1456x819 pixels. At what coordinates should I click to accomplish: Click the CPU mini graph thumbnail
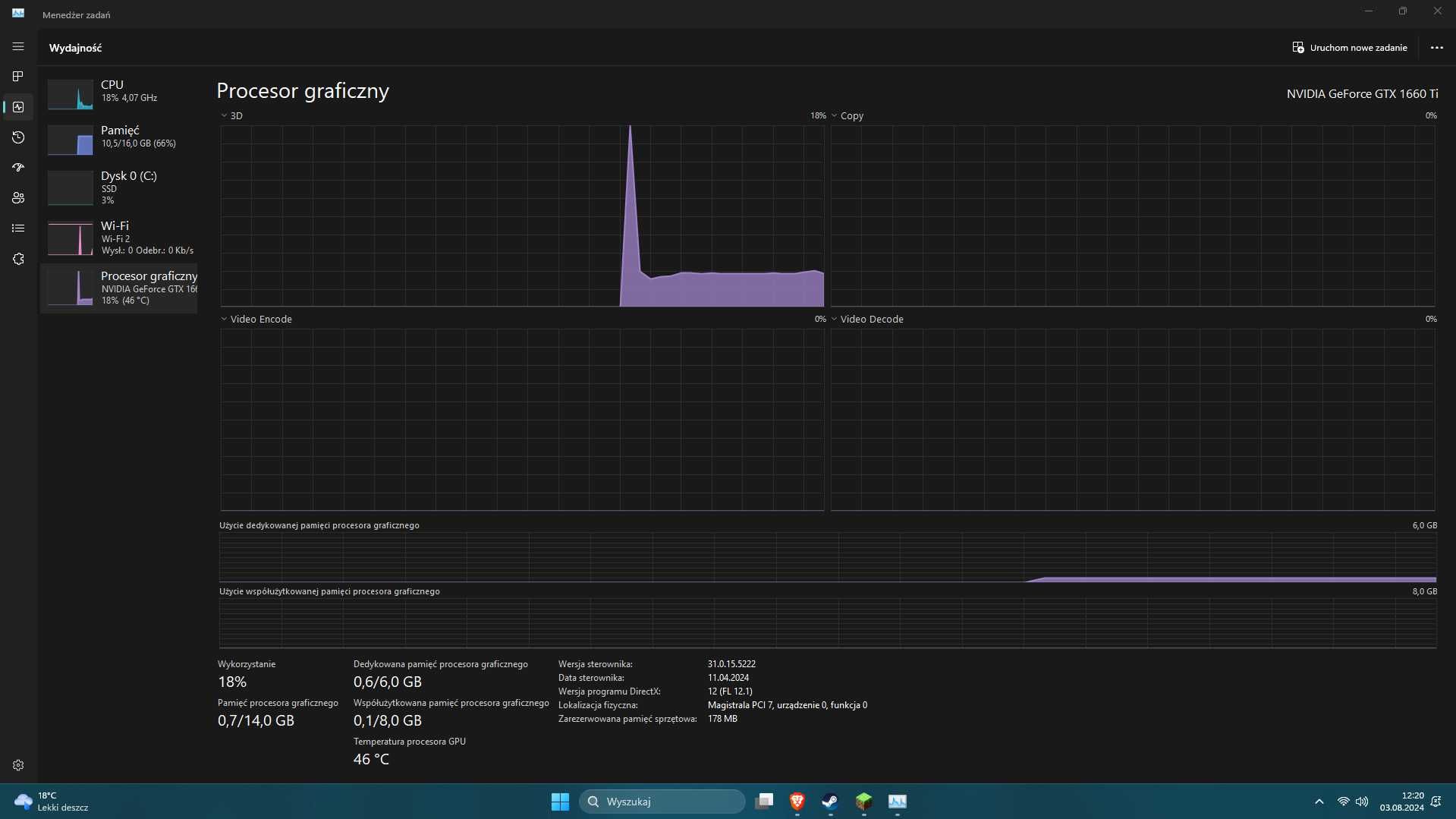point(71,94)
